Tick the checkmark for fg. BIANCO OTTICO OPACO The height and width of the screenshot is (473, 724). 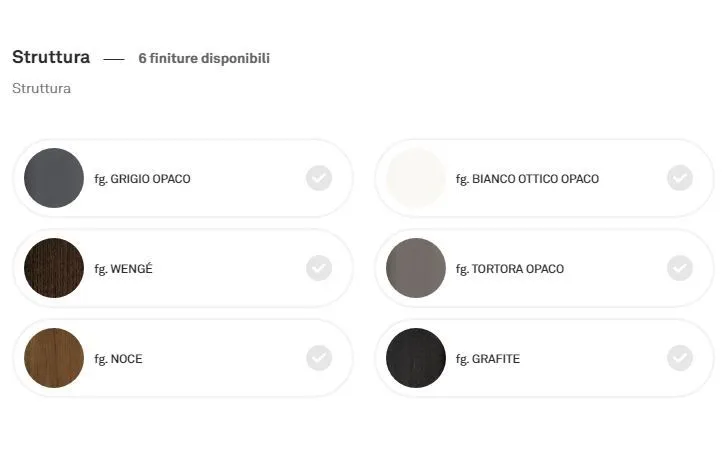pos(680,178)
